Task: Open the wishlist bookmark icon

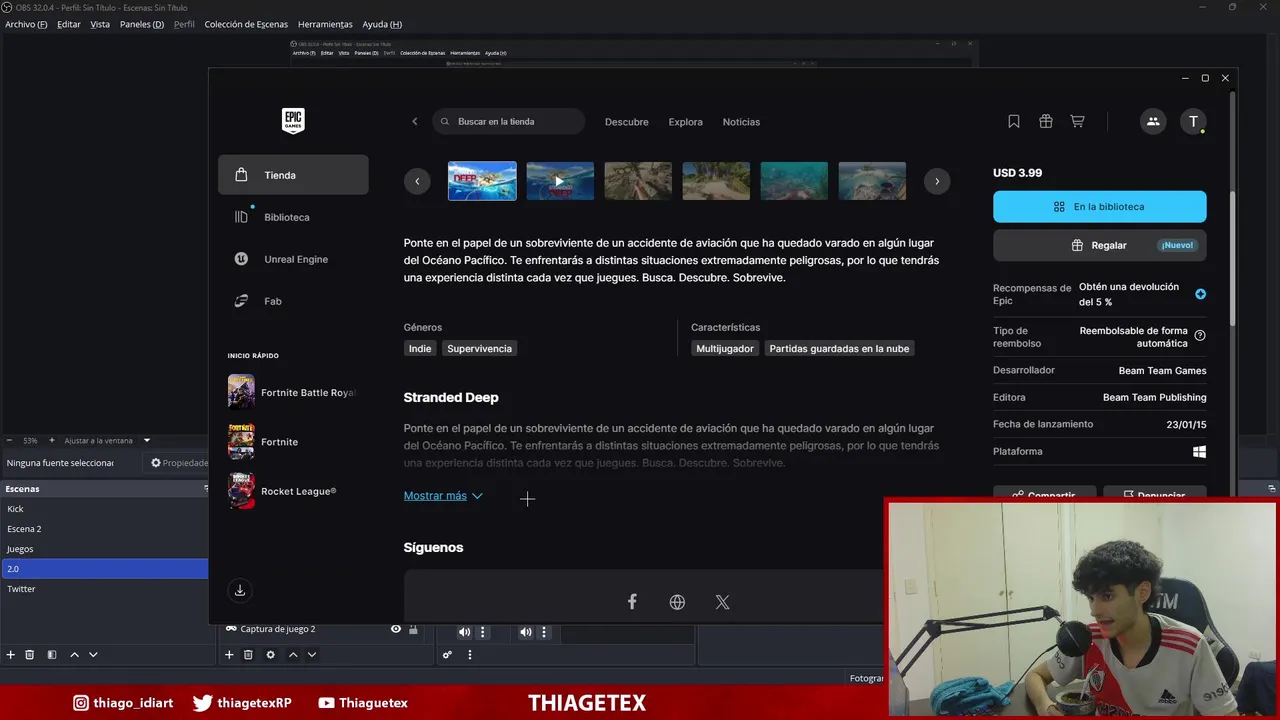Action: [1014, 121]
